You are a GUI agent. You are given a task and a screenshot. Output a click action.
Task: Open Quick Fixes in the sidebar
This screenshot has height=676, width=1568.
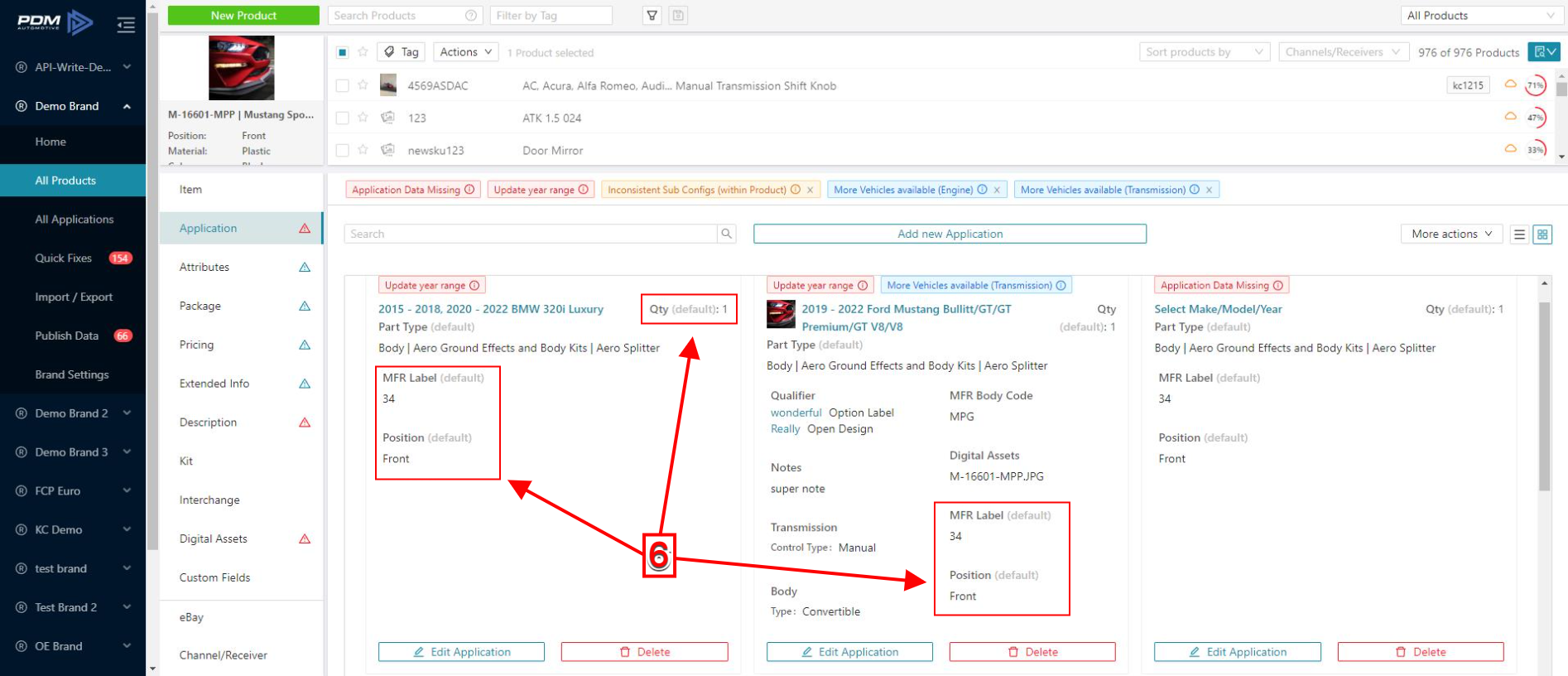(x=73, y=258)
